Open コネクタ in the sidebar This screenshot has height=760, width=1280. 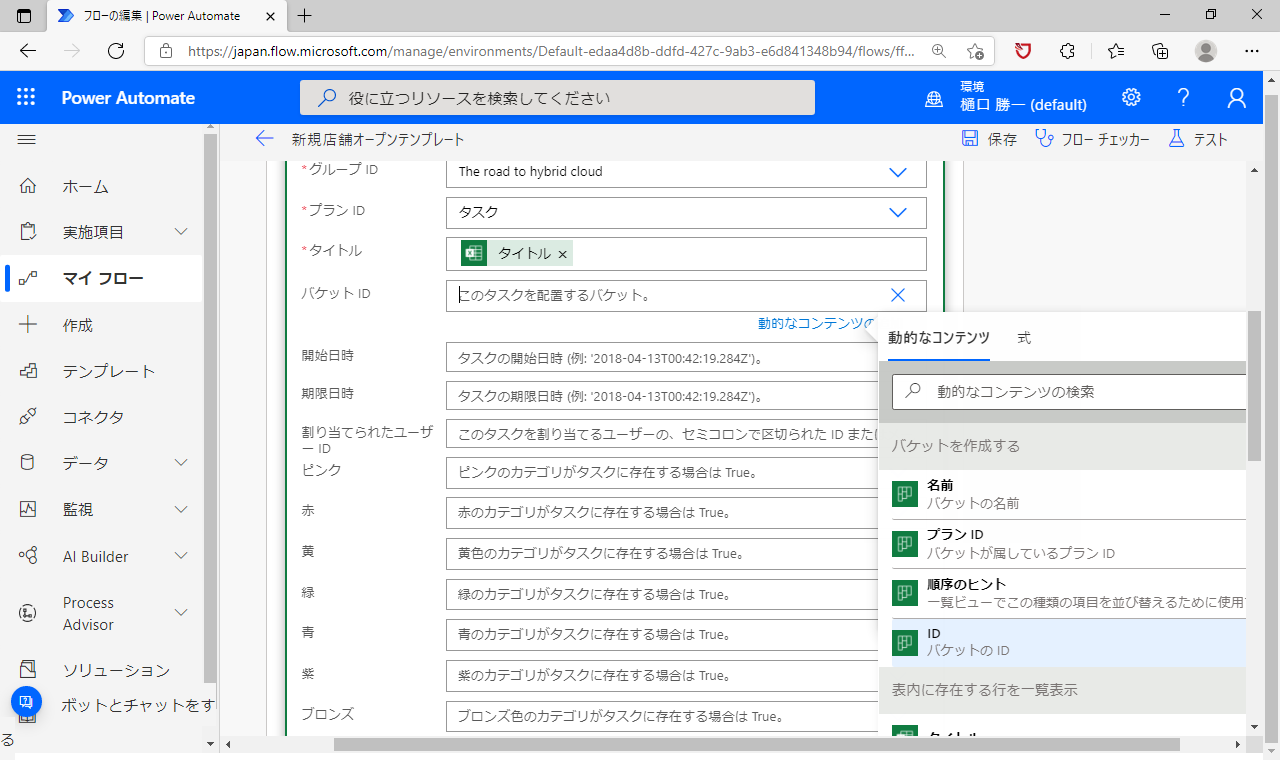click(x=94, y=417)
